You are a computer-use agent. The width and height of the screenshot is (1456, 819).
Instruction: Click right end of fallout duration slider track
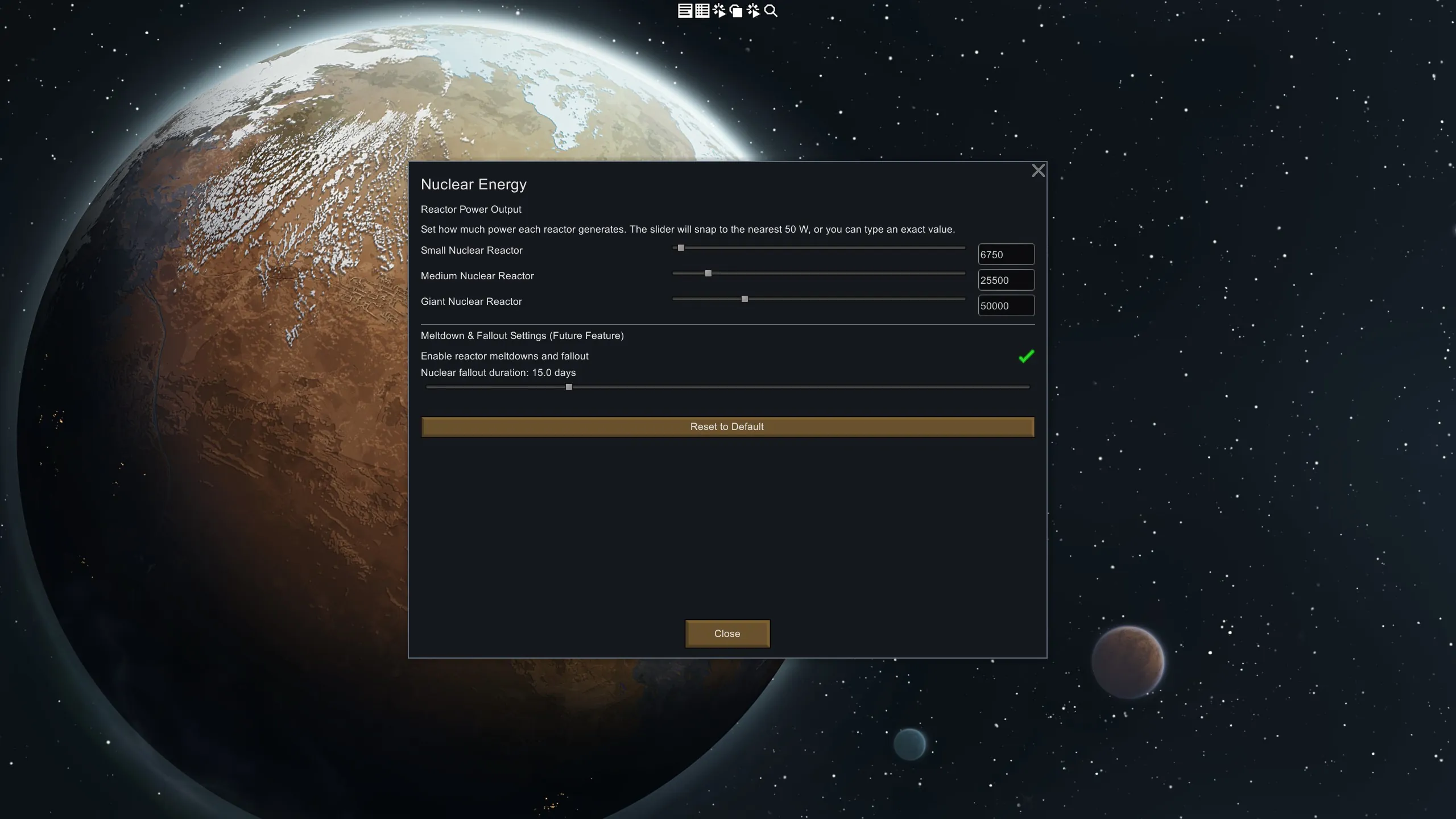[x=1026, y=387]
